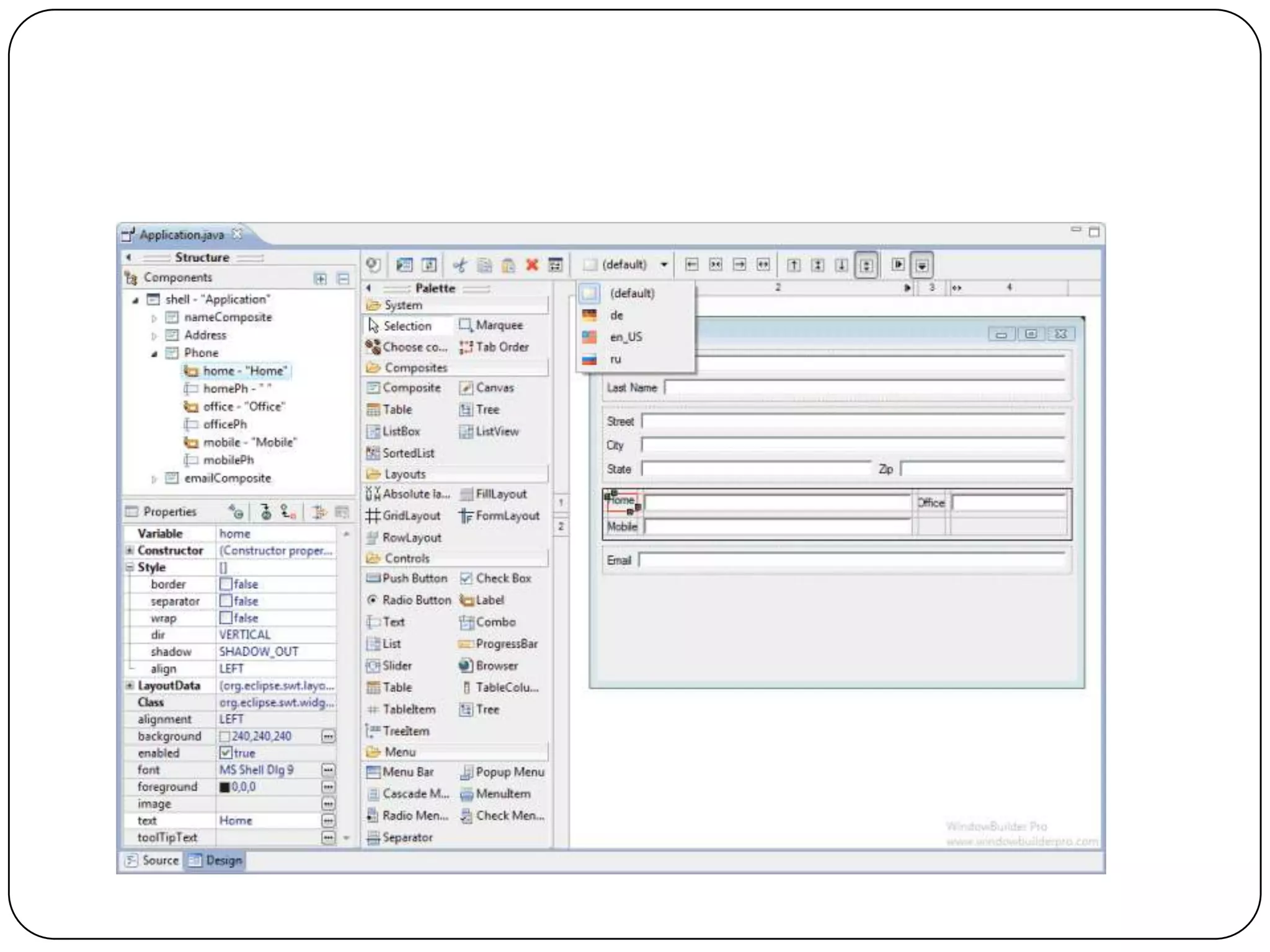Pick the GridLayout palette item
Viewport: 1270px width, 952px height.
pos(404,516)
